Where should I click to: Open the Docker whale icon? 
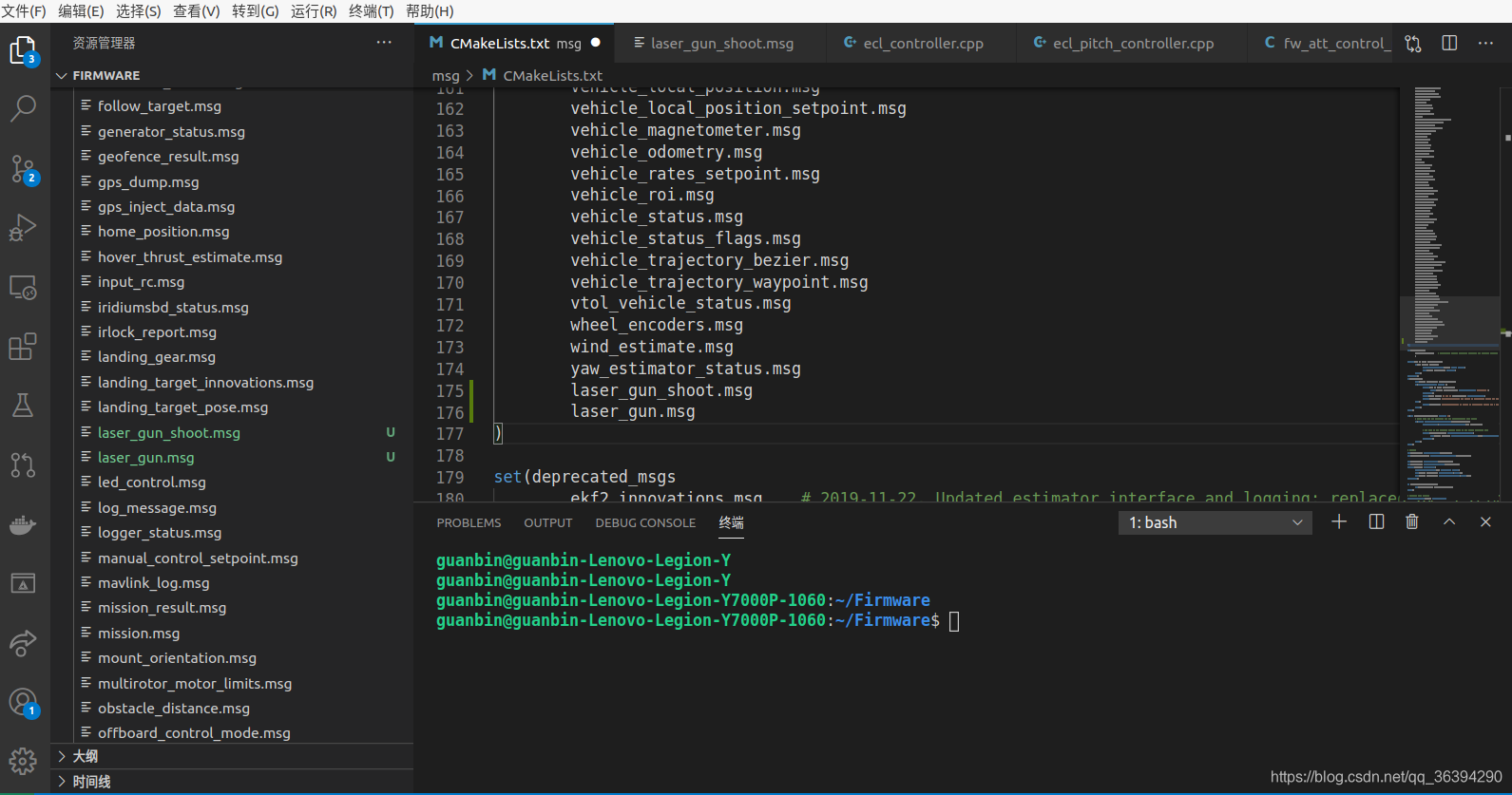[x=23, y=524]
